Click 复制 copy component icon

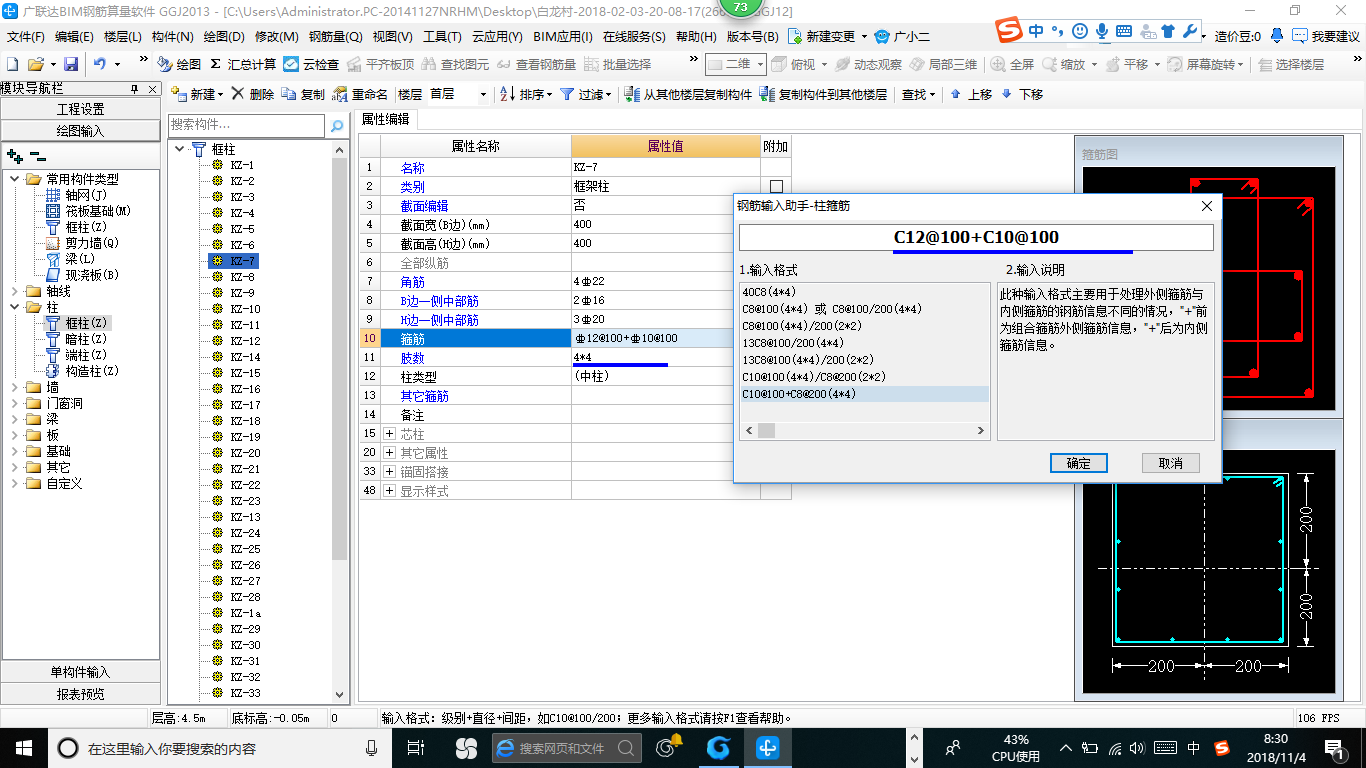pyautogui.click(x=303, y=94)
